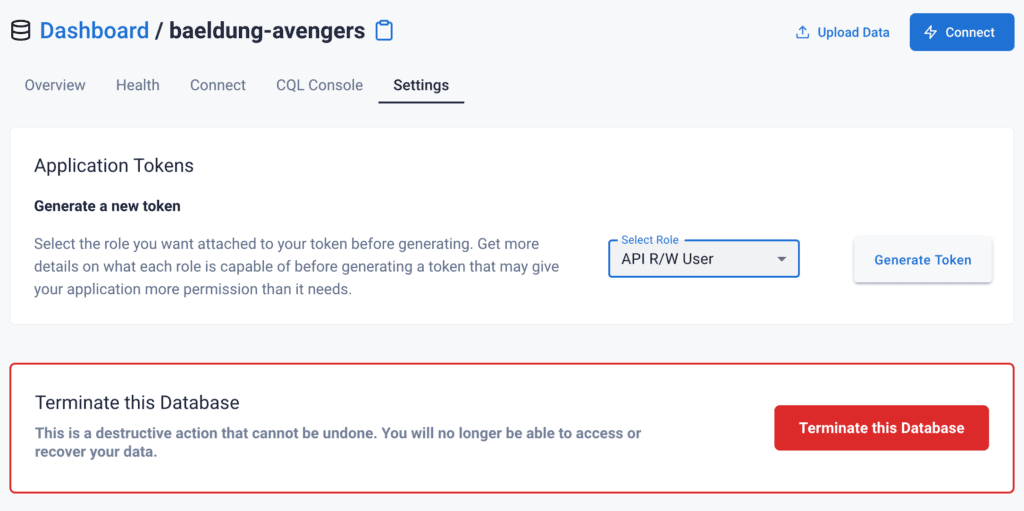1024x511 pixels.
Task: Open the Select Role combo box
Action: [690, 259]
